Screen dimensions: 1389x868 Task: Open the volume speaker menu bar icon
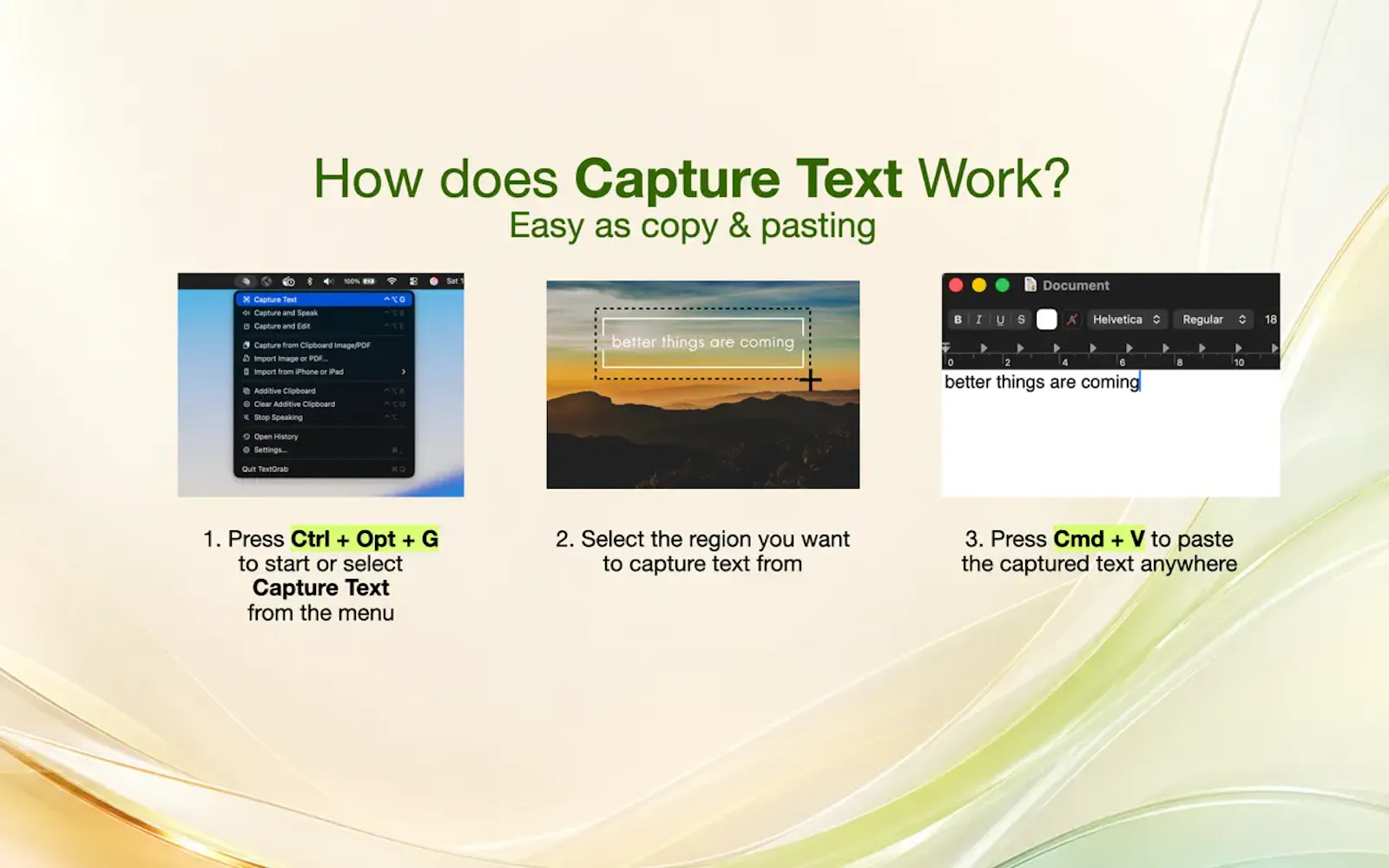point(328,281)
